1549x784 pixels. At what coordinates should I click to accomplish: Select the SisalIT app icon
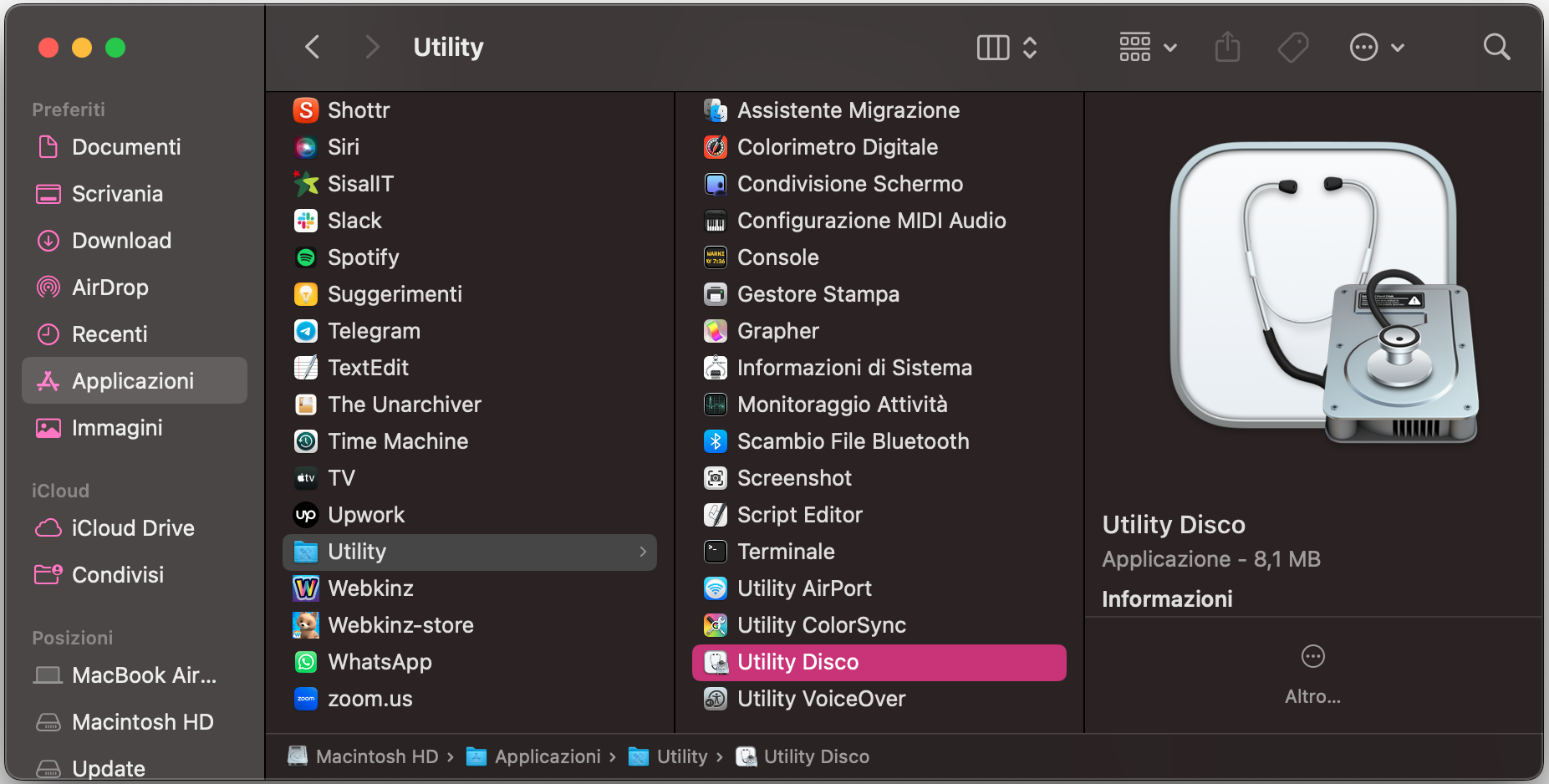[x=306, y=184]
